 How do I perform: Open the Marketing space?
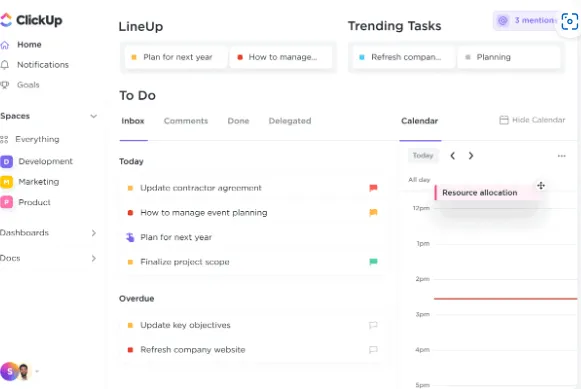tap(39, 182)
